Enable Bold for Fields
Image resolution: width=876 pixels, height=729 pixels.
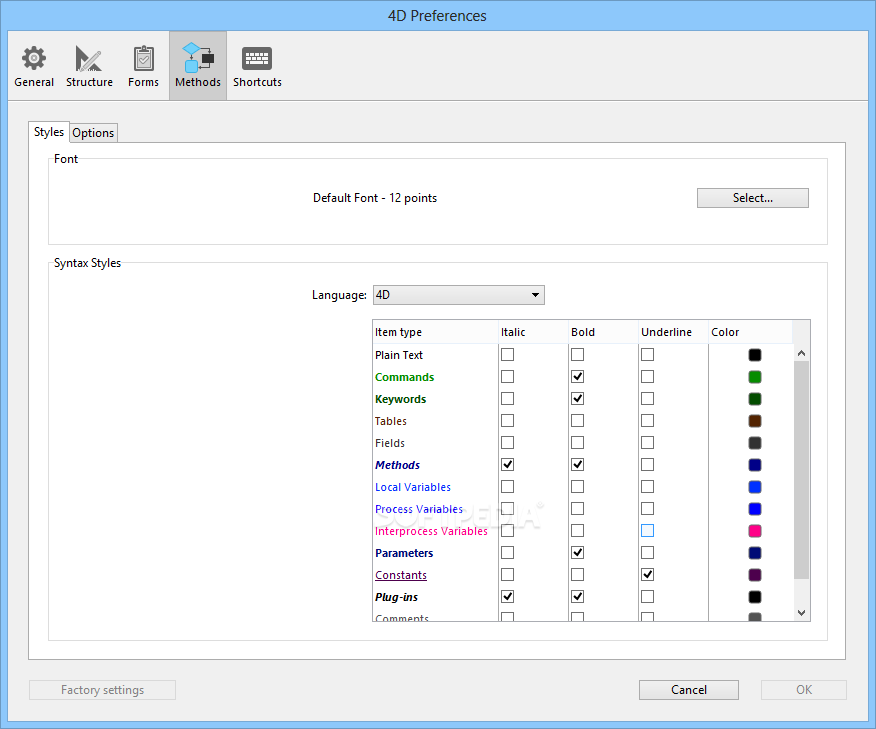pos(578,442)
